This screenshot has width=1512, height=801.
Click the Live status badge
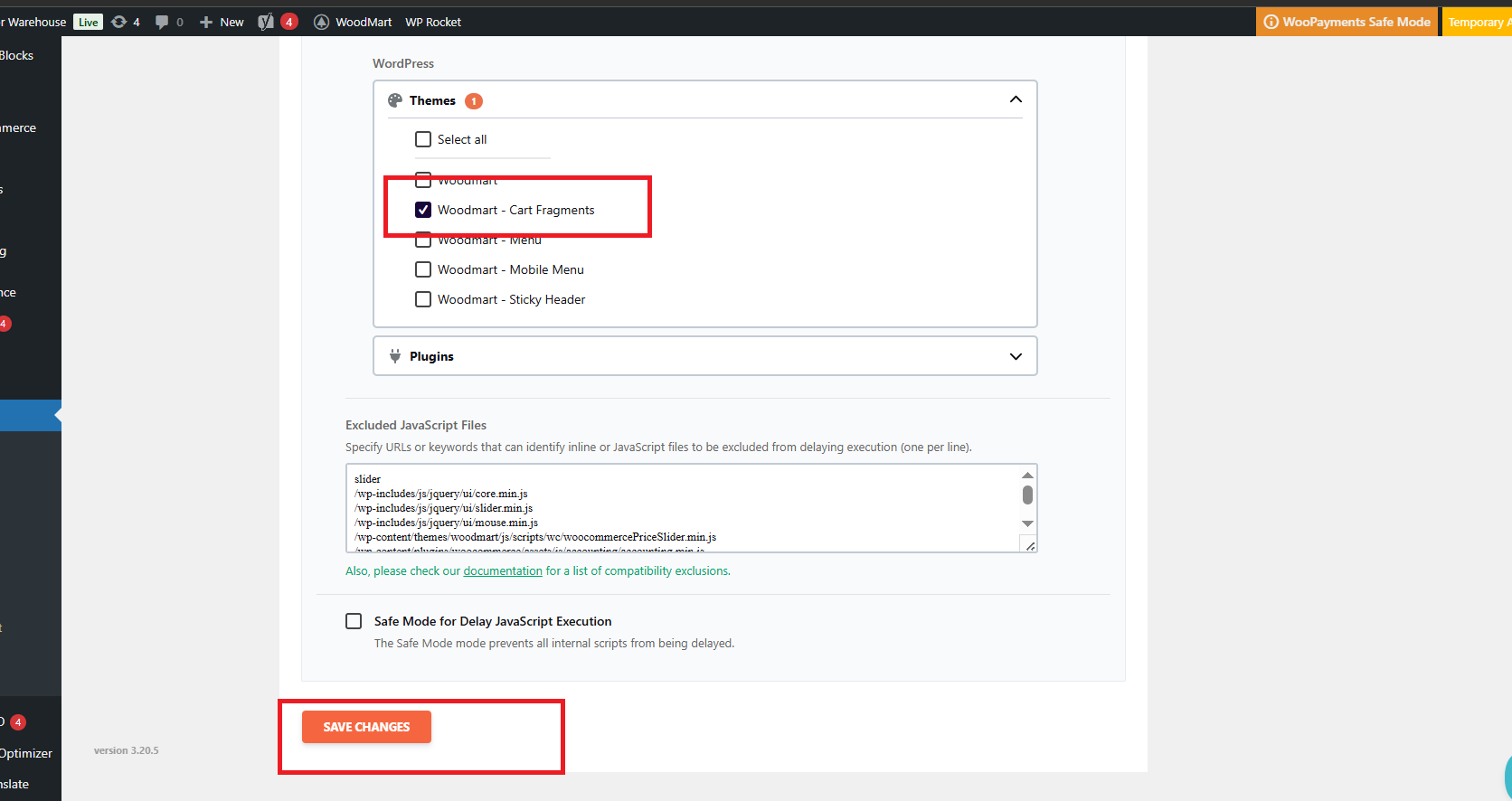[x=89, y=22]
